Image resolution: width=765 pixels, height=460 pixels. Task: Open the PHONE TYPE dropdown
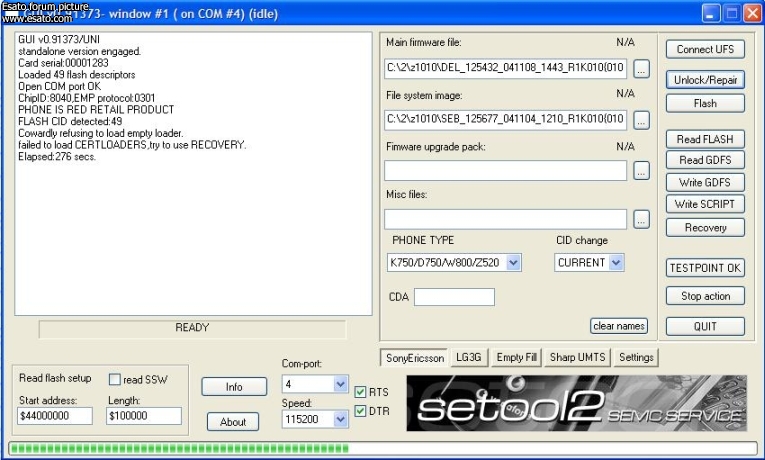[x=513, y=262]
